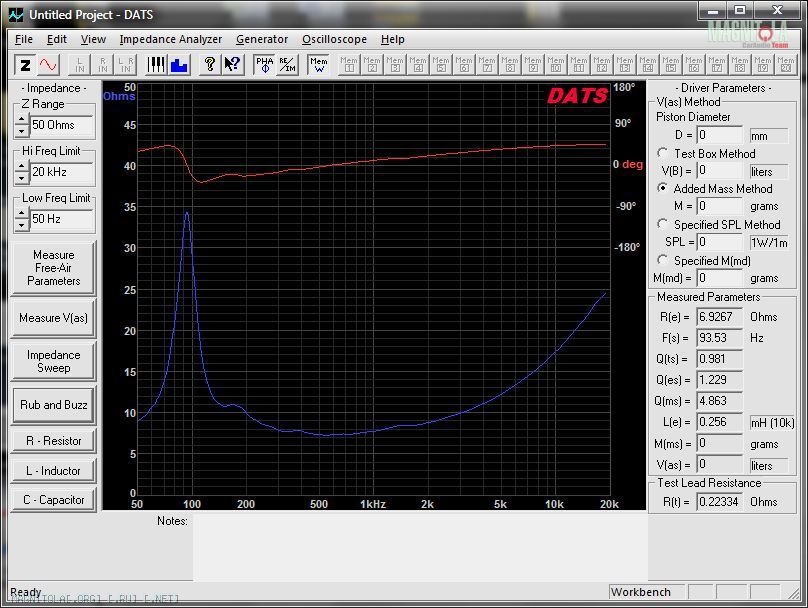Open the View menu
808x608 pixels.
click(x=93, y=39)
